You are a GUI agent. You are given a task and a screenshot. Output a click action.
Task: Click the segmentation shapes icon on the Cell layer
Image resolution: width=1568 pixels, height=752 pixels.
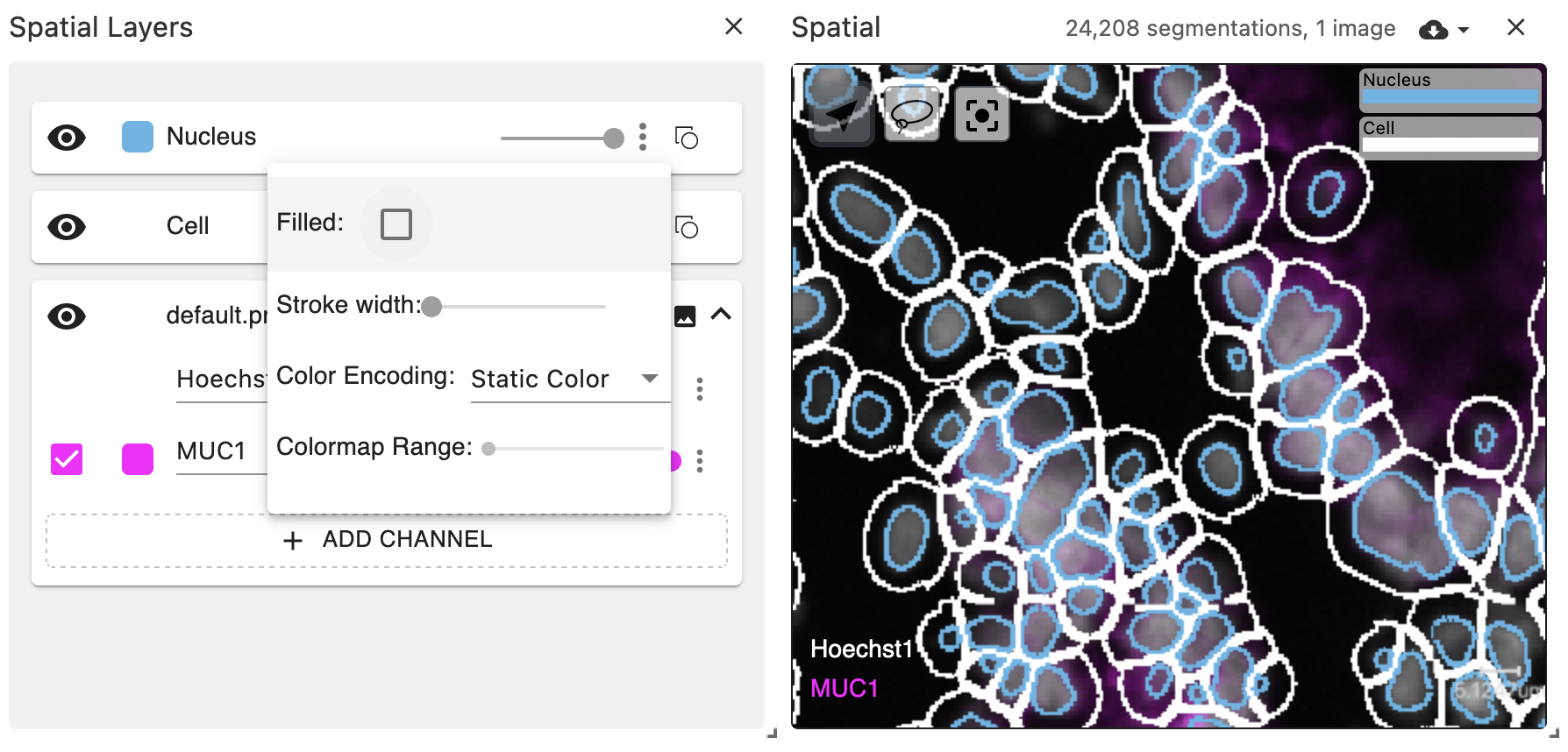click(x=687, y=228)
